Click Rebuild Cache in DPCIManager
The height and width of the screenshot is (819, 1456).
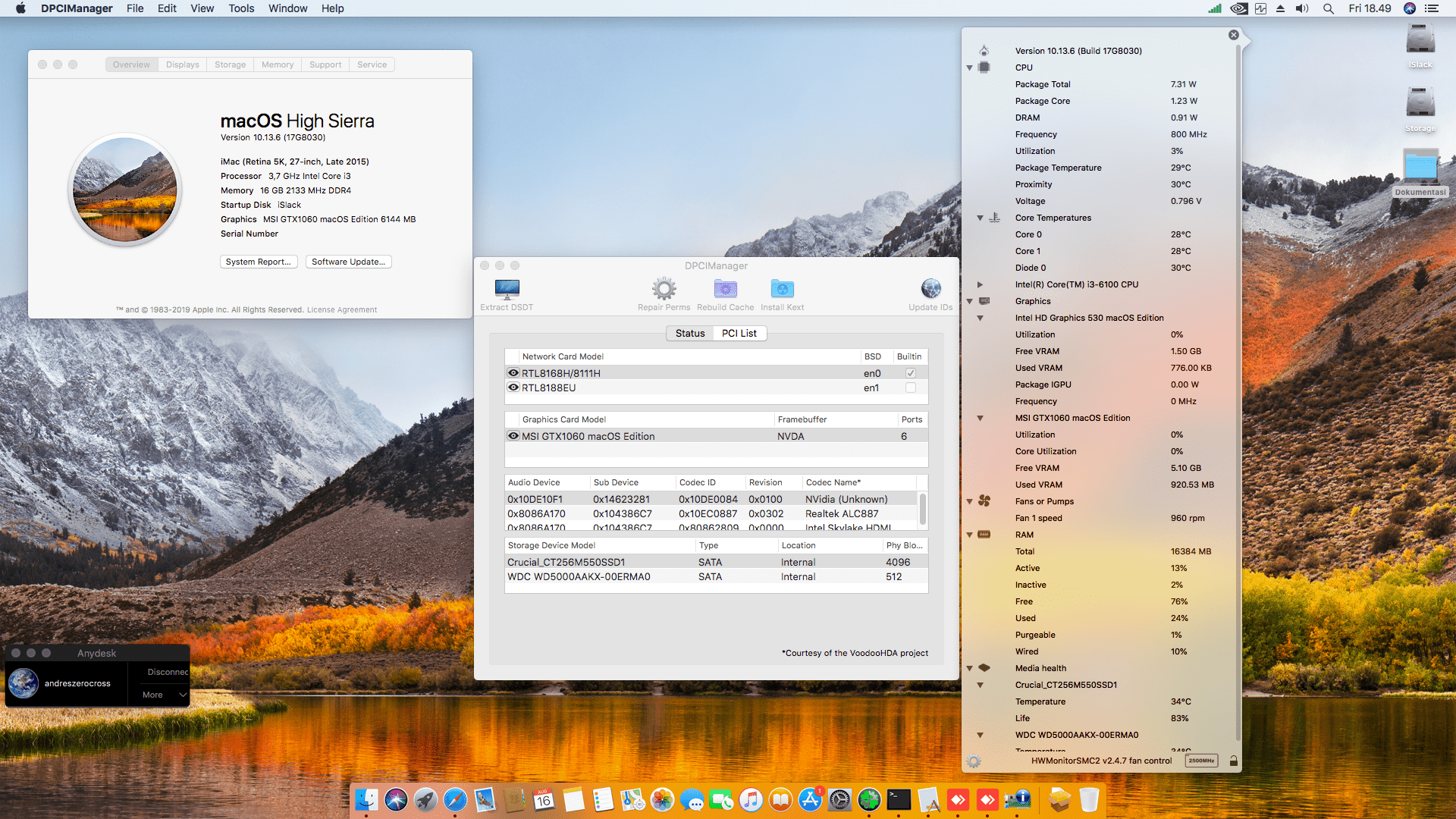tap(725, 289)
